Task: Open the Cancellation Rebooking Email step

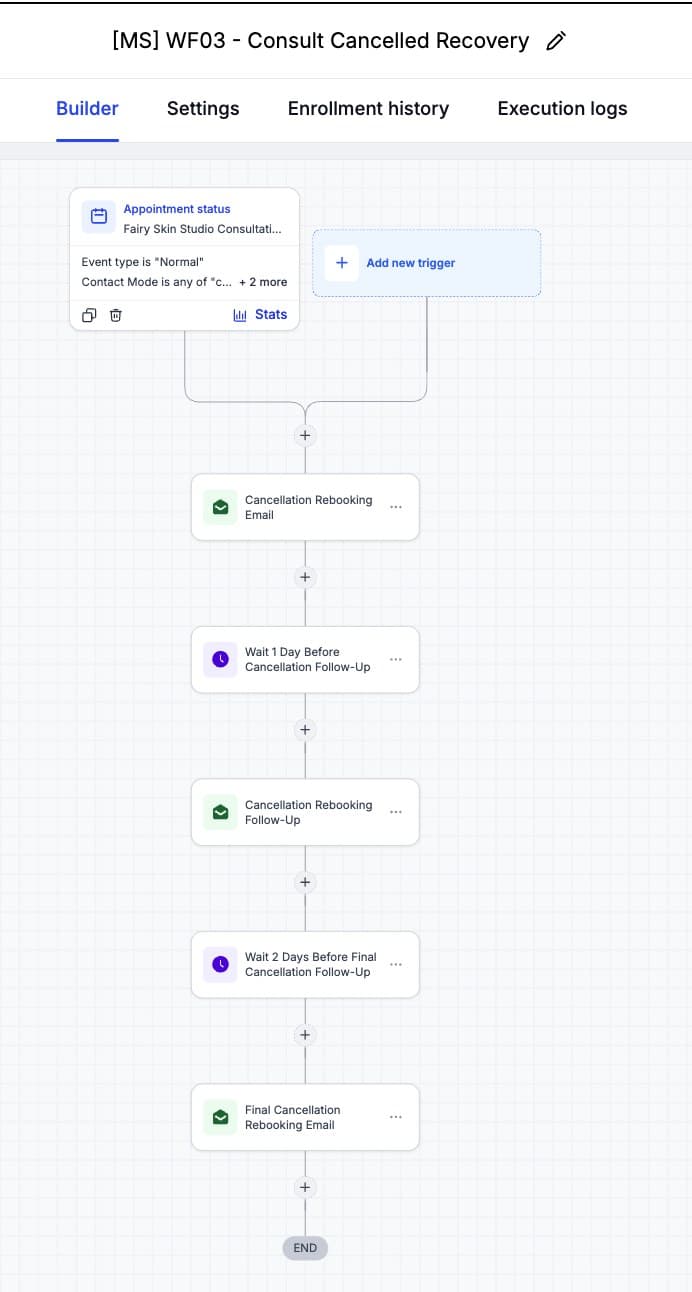Action: (305, 507)
